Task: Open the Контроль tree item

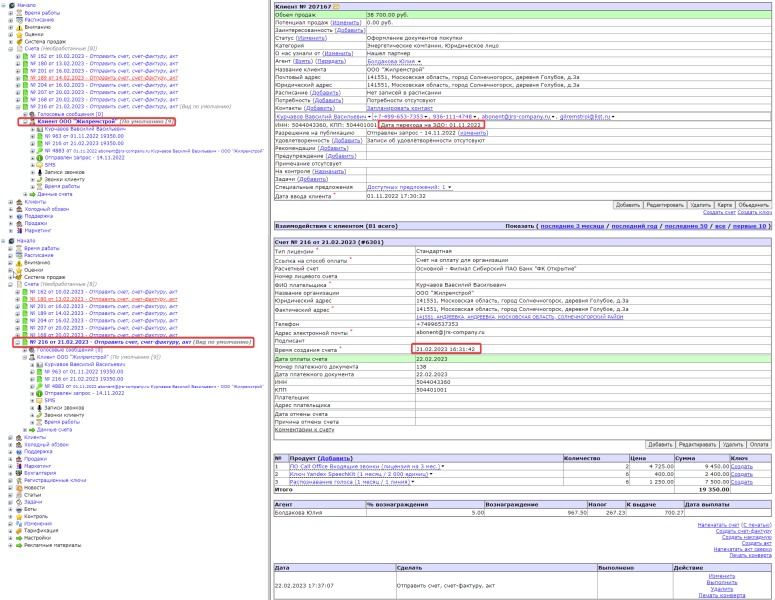Action: point(36,516)
